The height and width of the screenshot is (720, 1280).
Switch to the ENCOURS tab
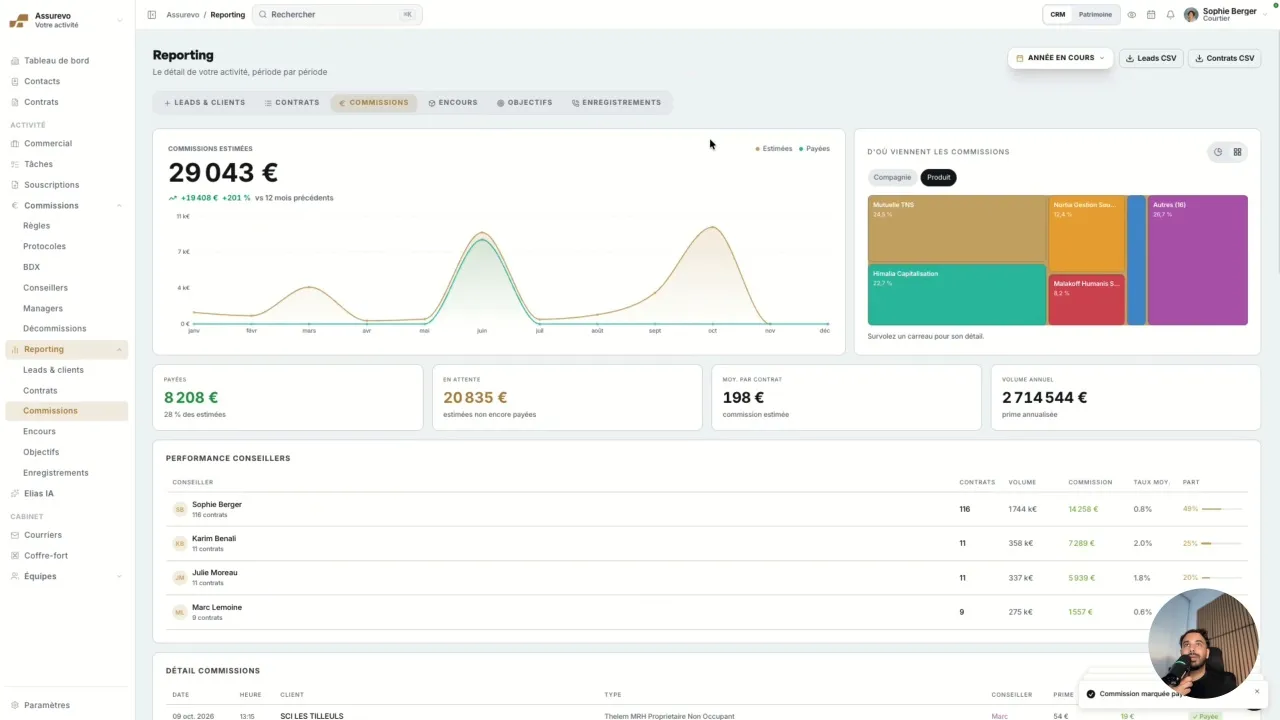[453, 103]
